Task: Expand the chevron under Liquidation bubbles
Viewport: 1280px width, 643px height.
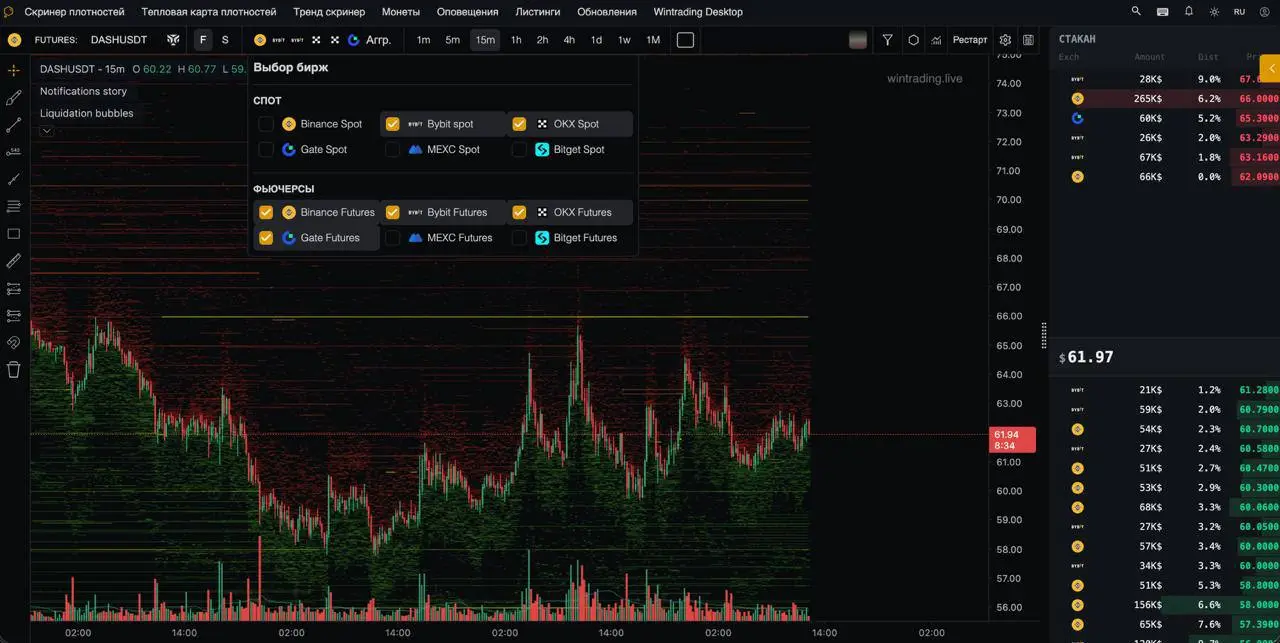Action: click(46, 131)
